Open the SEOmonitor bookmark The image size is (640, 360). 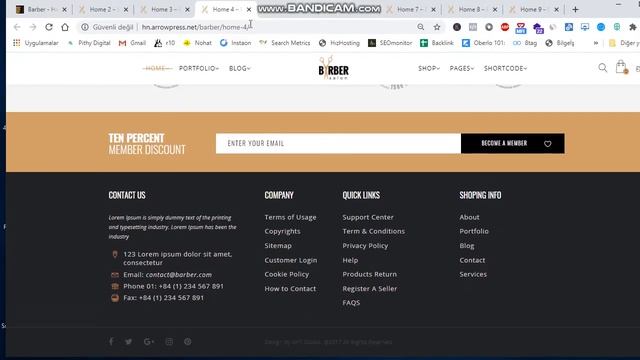click(x=390, y=43)
